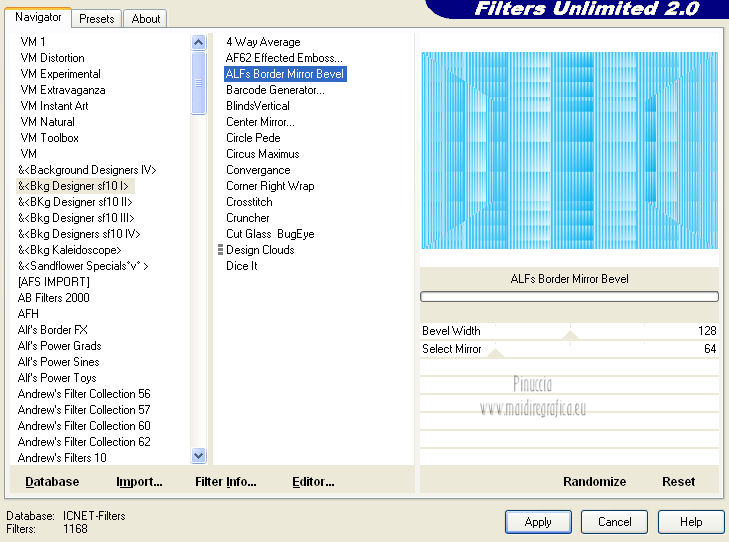This screenshot has height=542, width=729.
Task: Choose the 4 Way Average filter
Action: click(263, 42)
